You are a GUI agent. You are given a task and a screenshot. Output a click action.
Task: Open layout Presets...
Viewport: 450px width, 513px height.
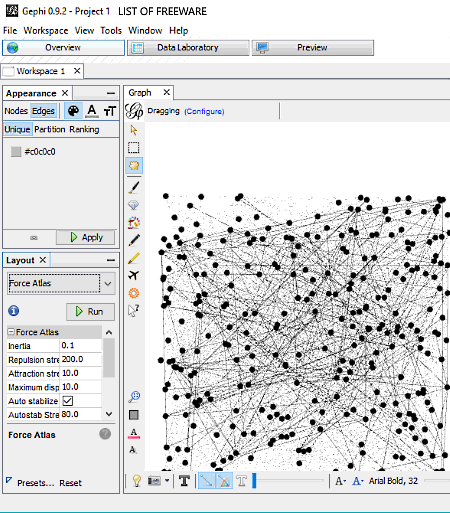click(x=36, y=483)
